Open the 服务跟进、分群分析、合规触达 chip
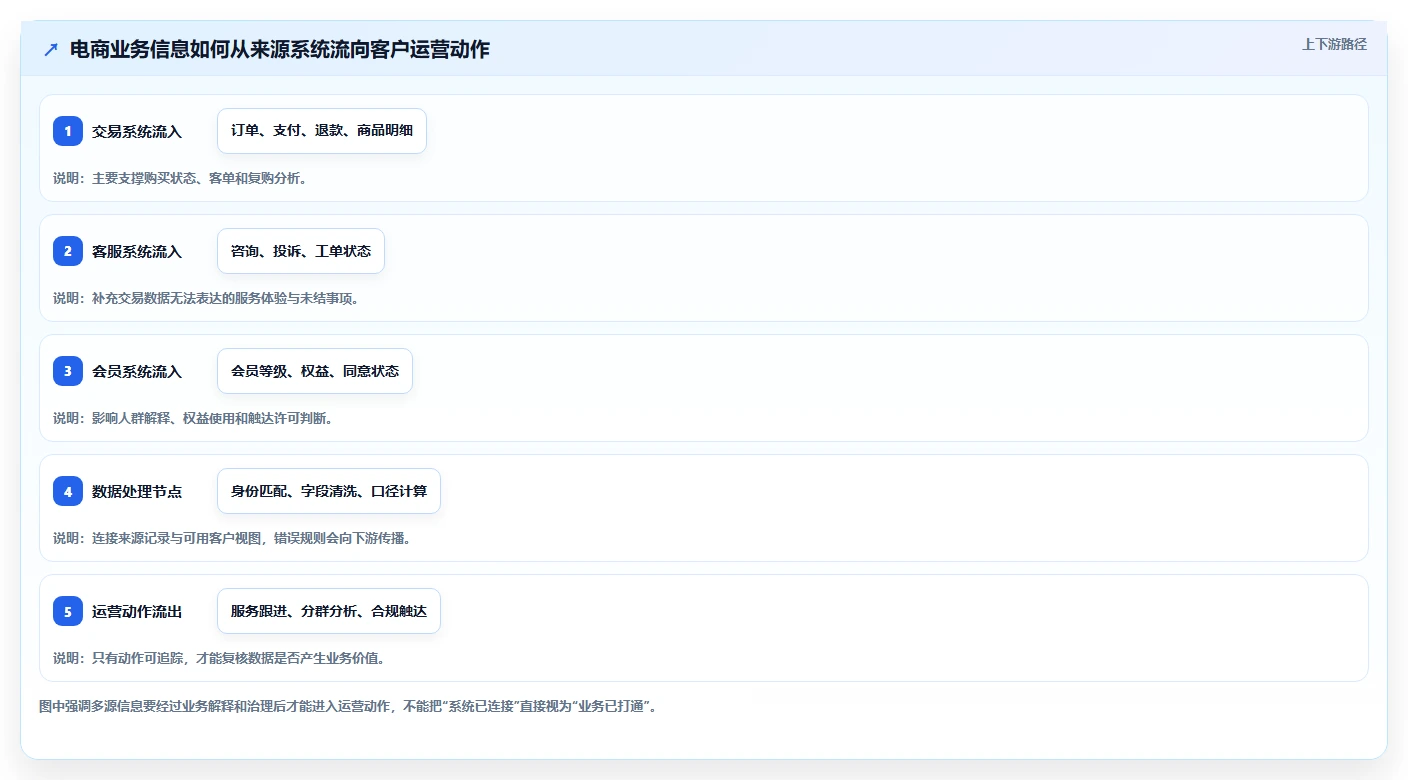This screenshot has width=1408, height=780. (x=329, y=611)
